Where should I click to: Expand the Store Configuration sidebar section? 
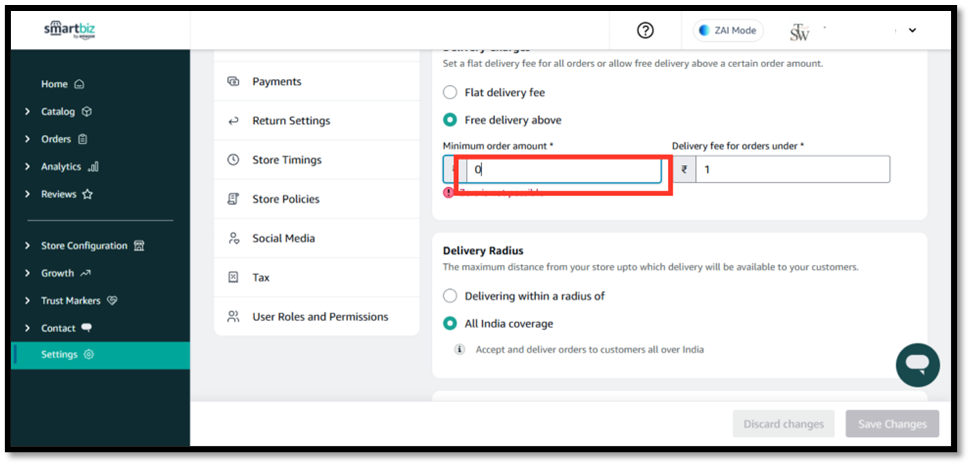(27, 246)
